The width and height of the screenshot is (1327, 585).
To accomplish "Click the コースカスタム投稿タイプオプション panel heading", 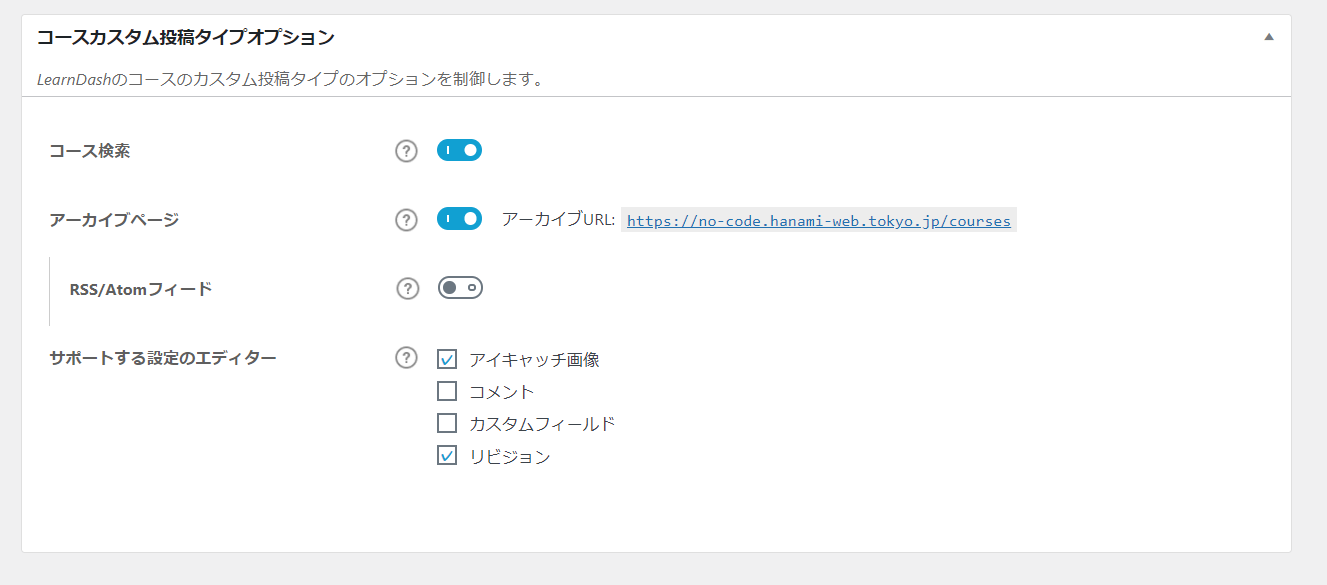I will click(x=185, y=38).
